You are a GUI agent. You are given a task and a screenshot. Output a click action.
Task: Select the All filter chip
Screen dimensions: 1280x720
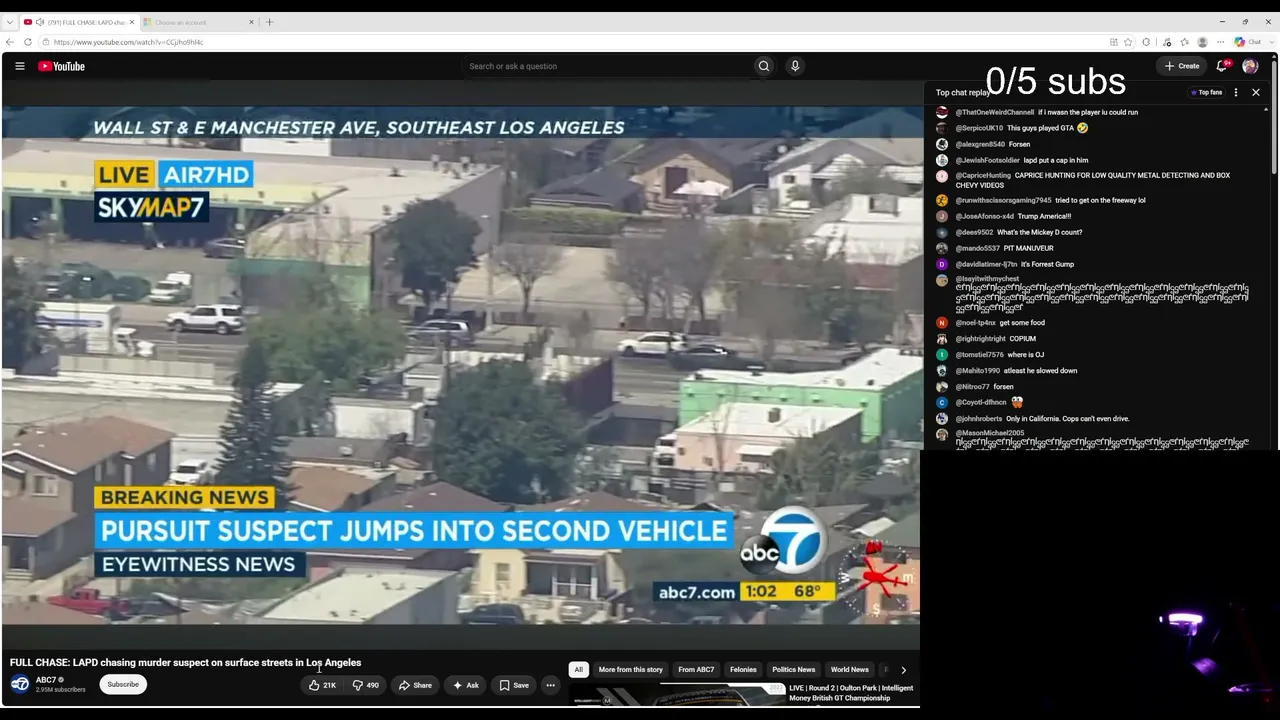578,670
